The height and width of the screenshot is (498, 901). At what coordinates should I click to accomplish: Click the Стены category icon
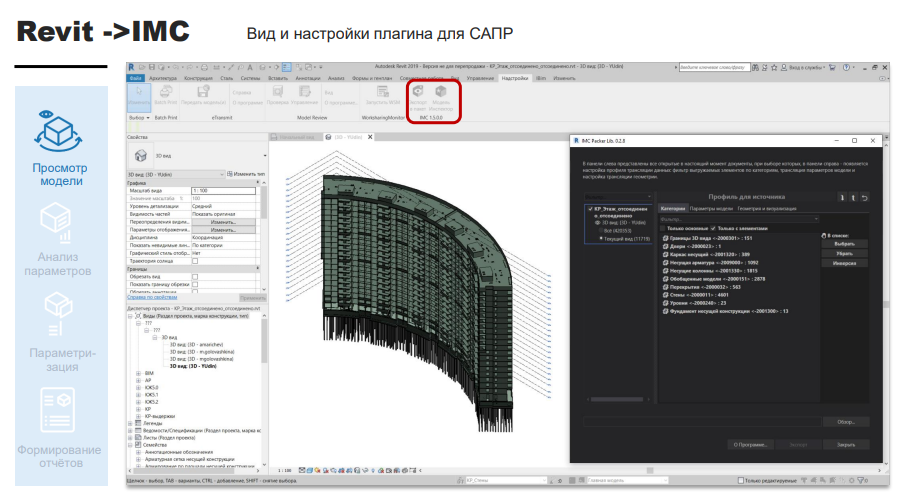pyautogui.click(x=665, y=295)
